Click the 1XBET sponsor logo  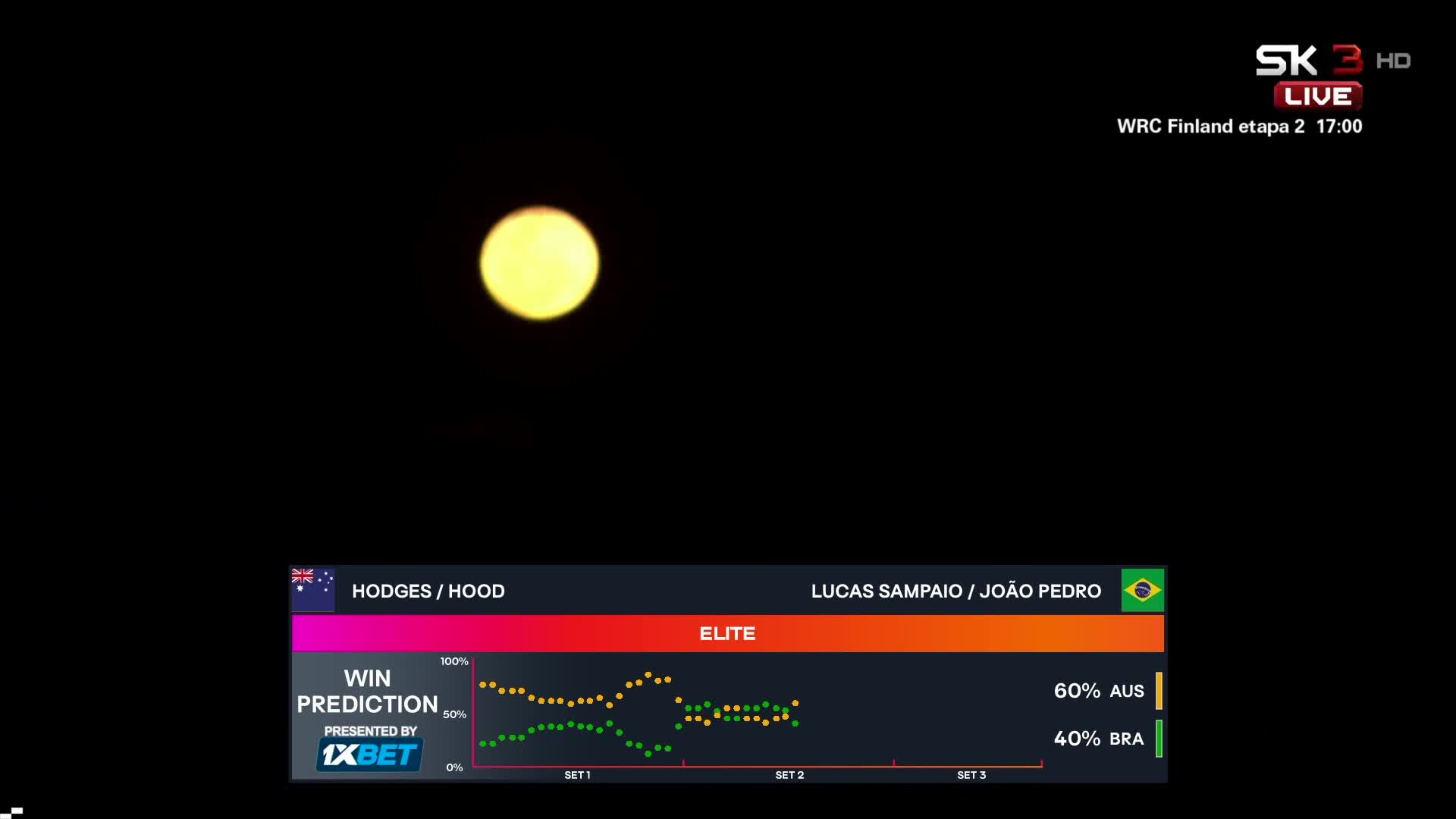click(x=369, y=755)
